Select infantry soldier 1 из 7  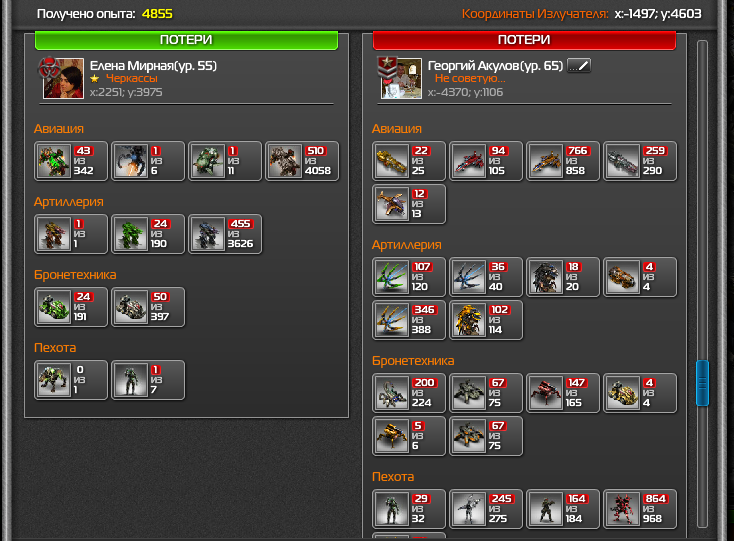click(148, 380)
